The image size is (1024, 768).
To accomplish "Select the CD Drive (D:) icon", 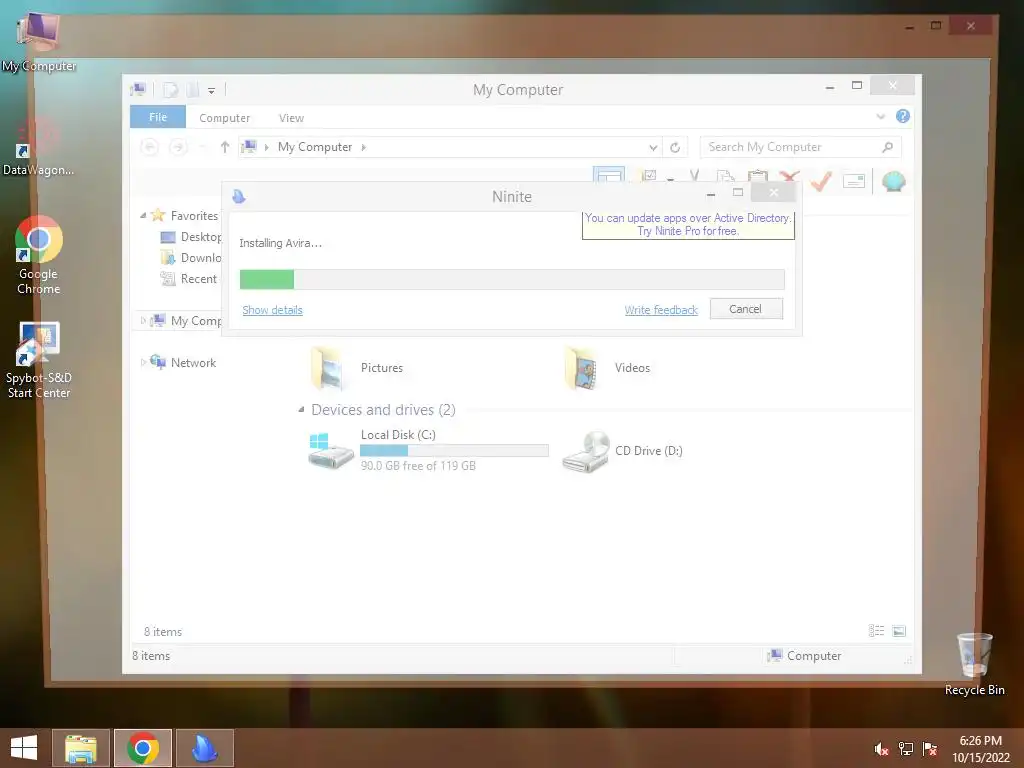I will [586, 451].
